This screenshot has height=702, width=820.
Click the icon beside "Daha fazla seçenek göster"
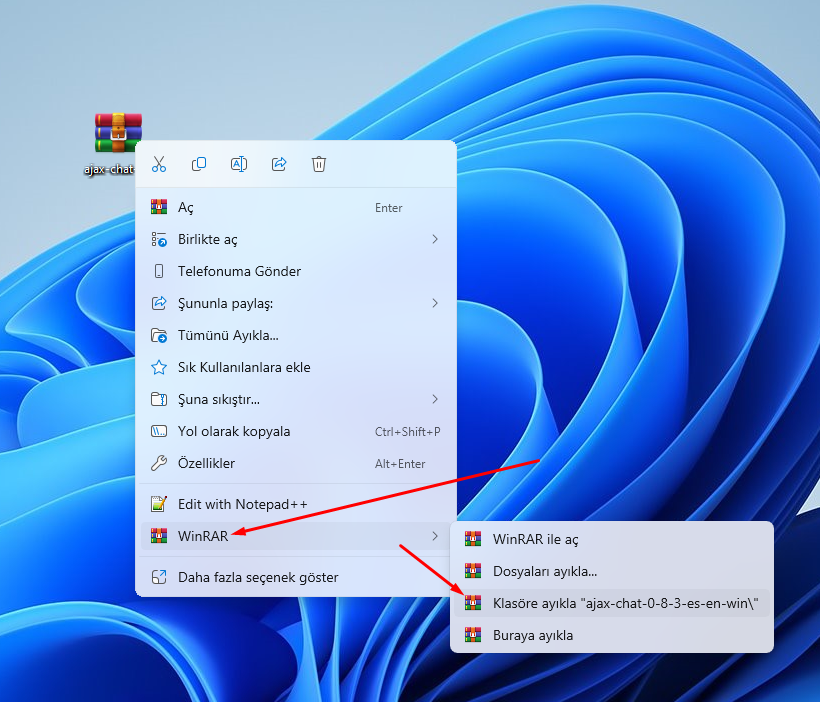coord(159,577)
